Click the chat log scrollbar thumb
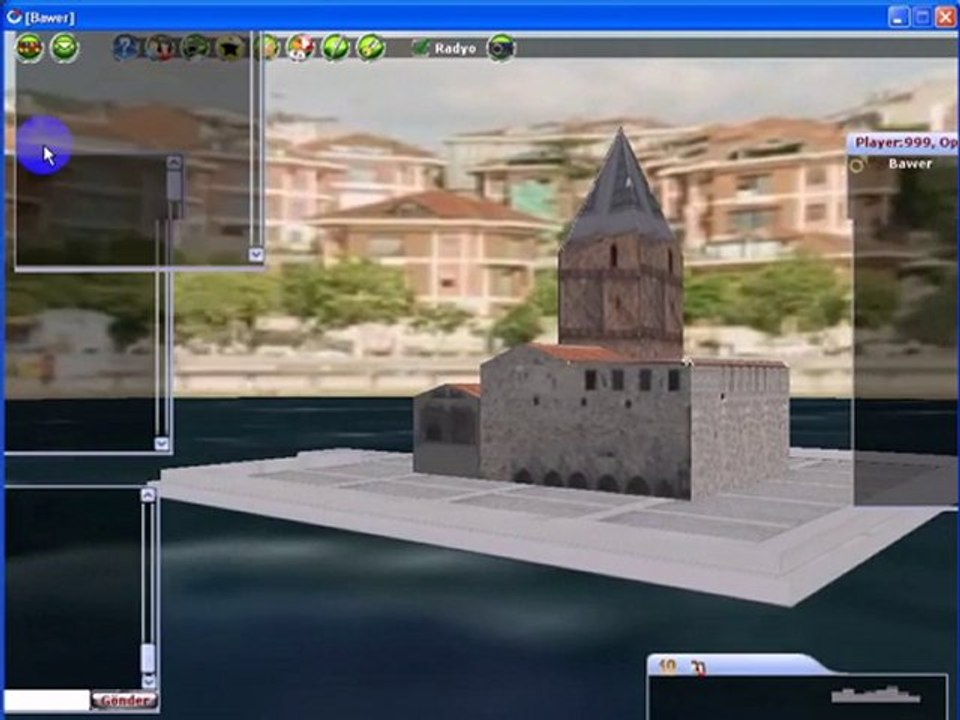 coord(148,658)
